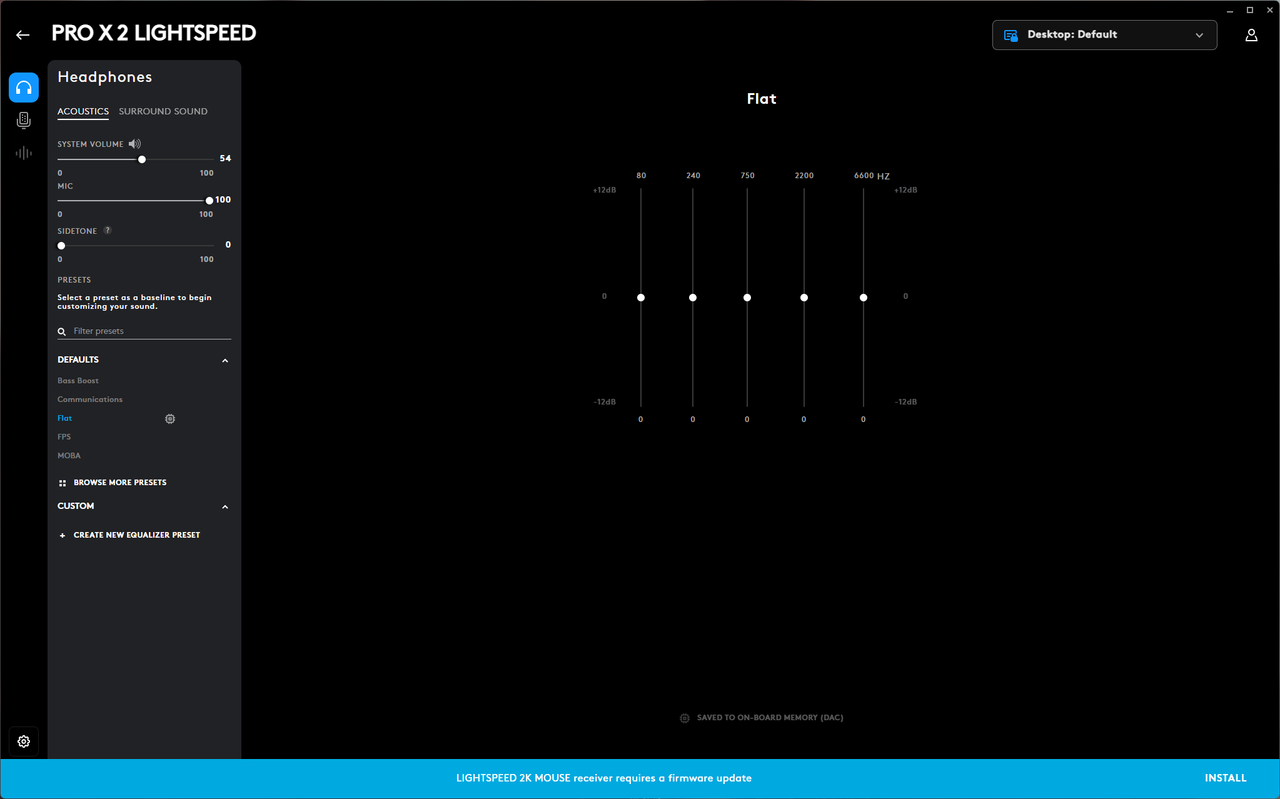
Task: Install the firmware update
Action: click(1225, 778)
